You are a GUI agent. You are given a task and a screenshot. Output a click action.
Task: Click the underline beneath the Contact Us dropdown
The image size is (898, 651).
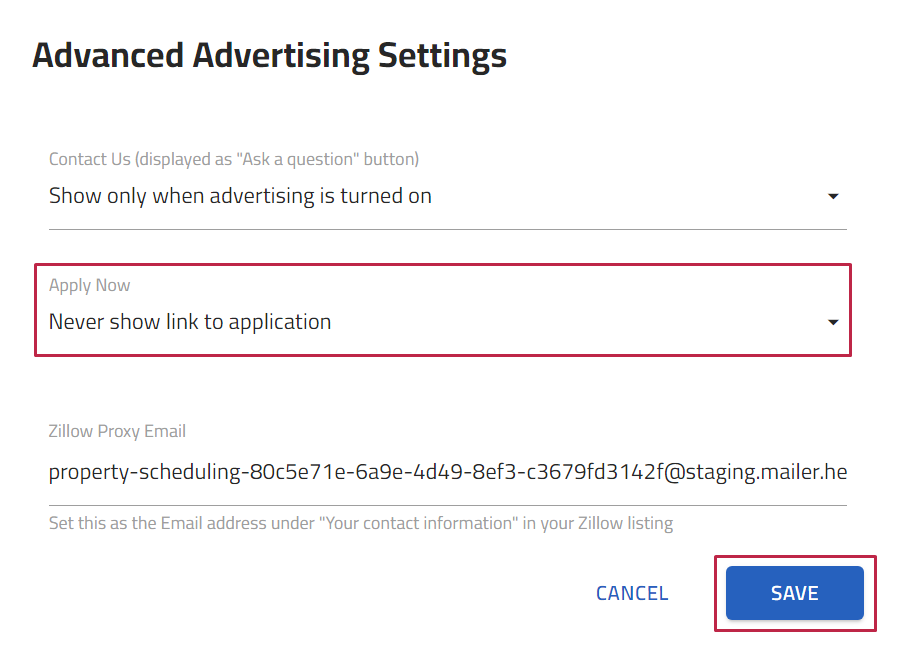[447, 229]
